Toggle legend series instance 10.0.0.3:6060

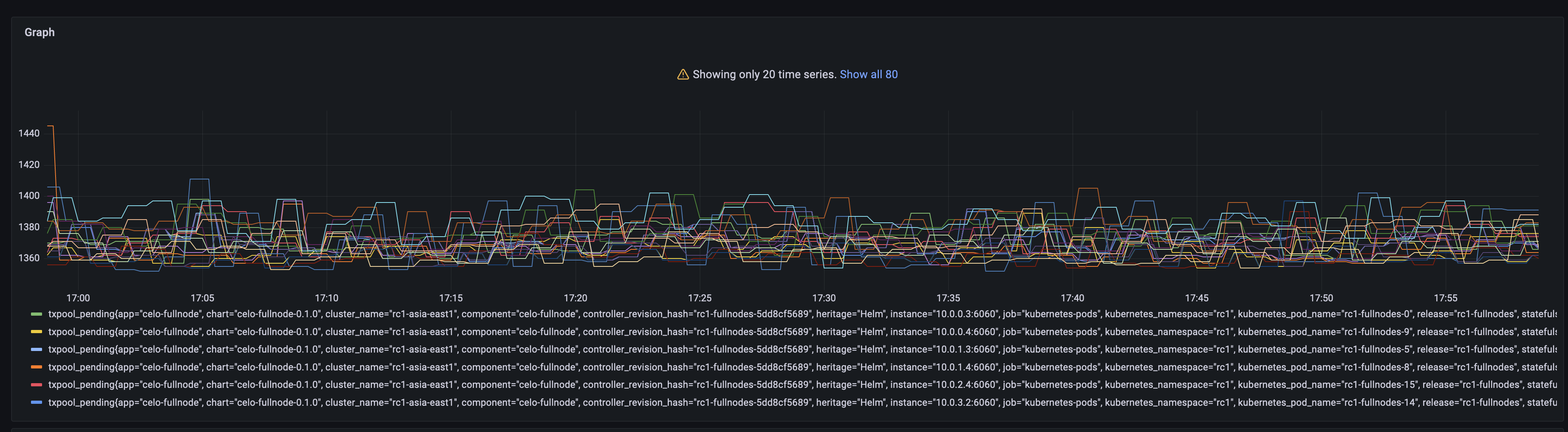pyautogui.click(x=802, y=314)
